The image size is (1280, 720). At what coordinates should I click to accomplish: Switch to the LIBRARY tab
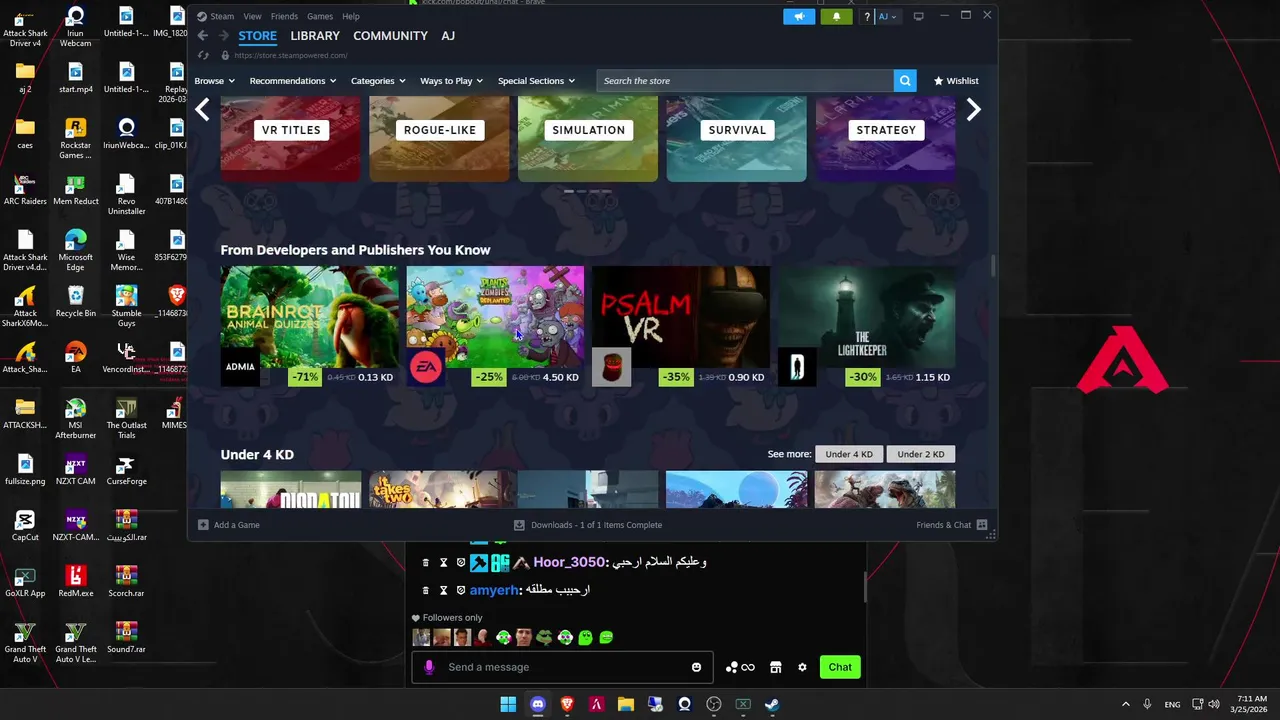coord(315,36)
